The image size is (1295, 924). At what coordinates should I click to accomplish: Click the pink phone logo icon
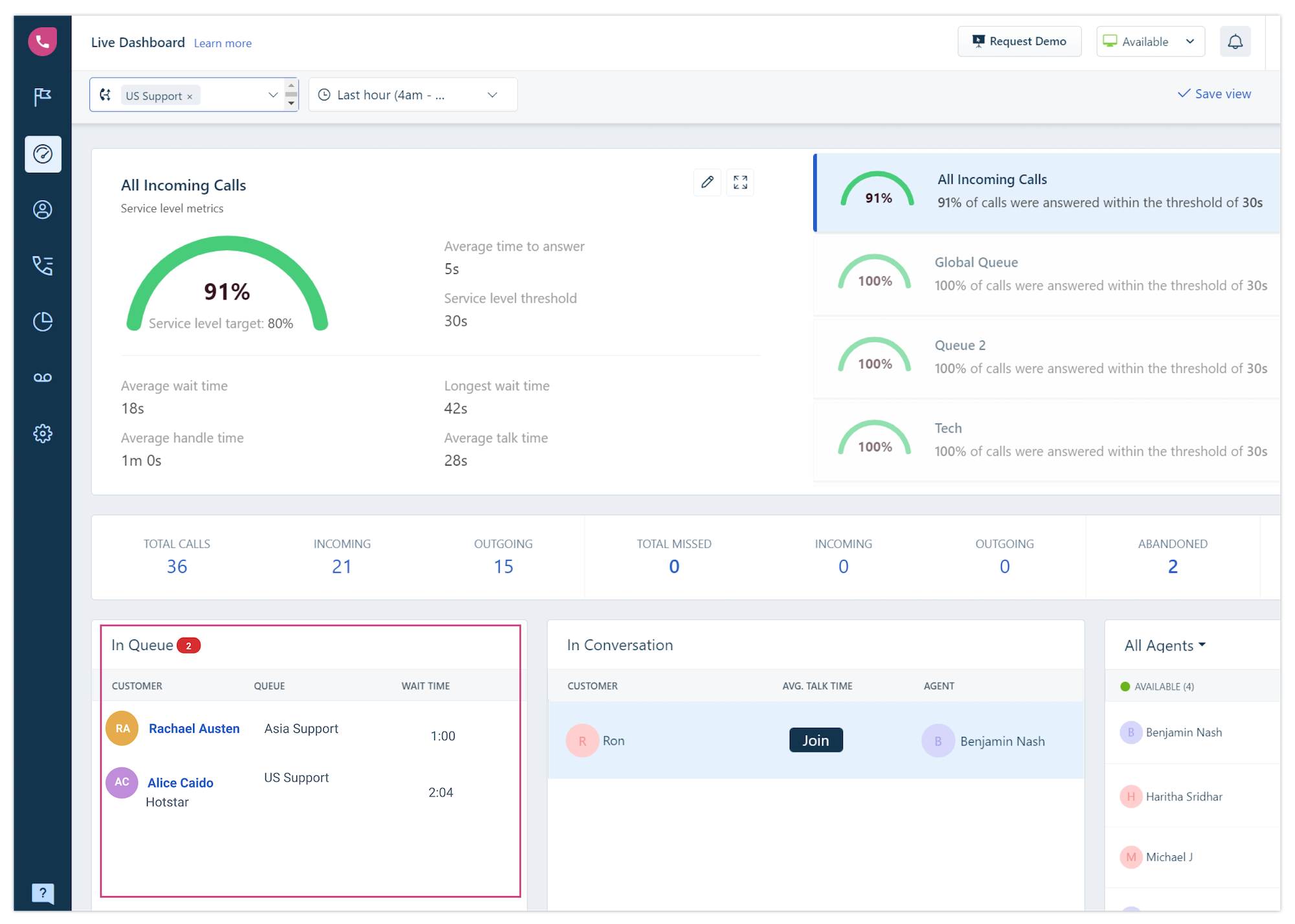(42, 41)
